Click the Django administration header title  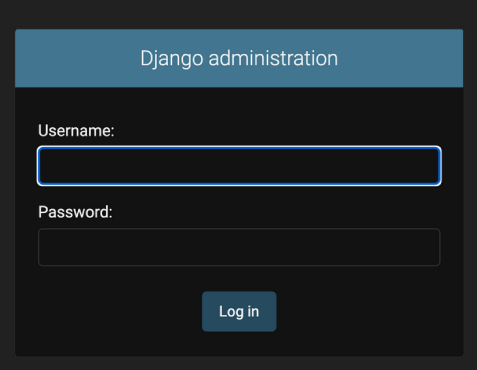(x=239, y=58)
